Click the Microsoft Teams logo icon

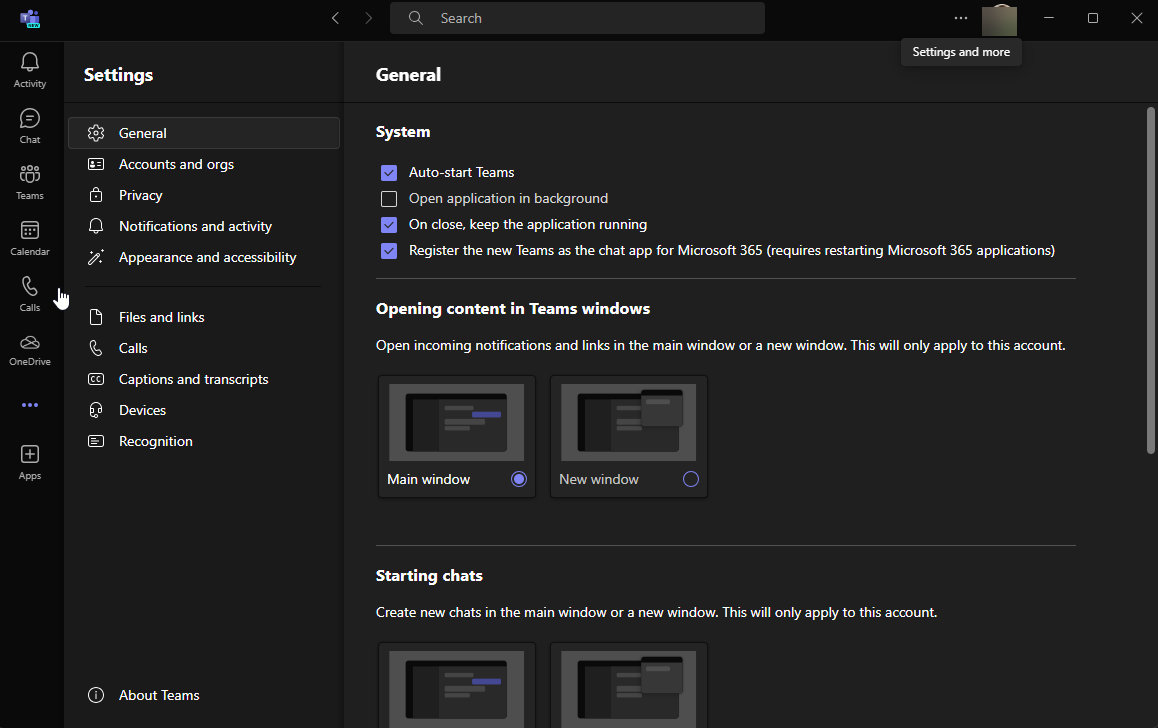(x=30, y=18)
